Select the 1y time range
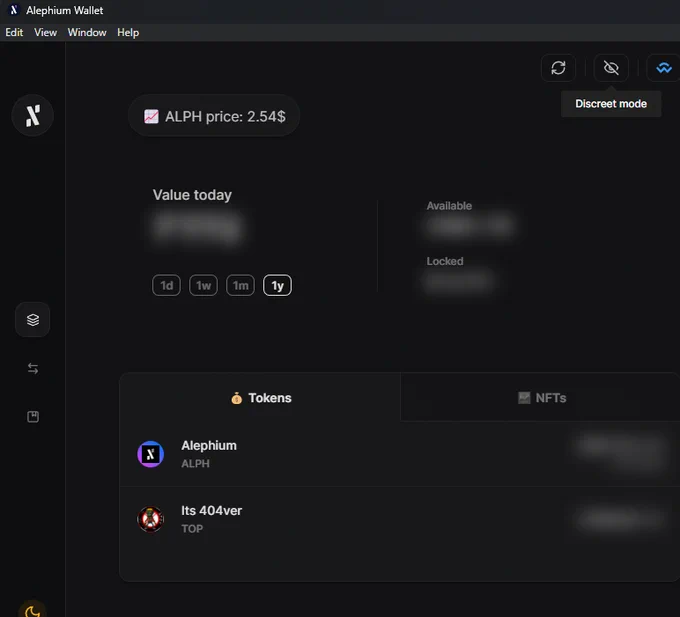 (x=278, y=285)
